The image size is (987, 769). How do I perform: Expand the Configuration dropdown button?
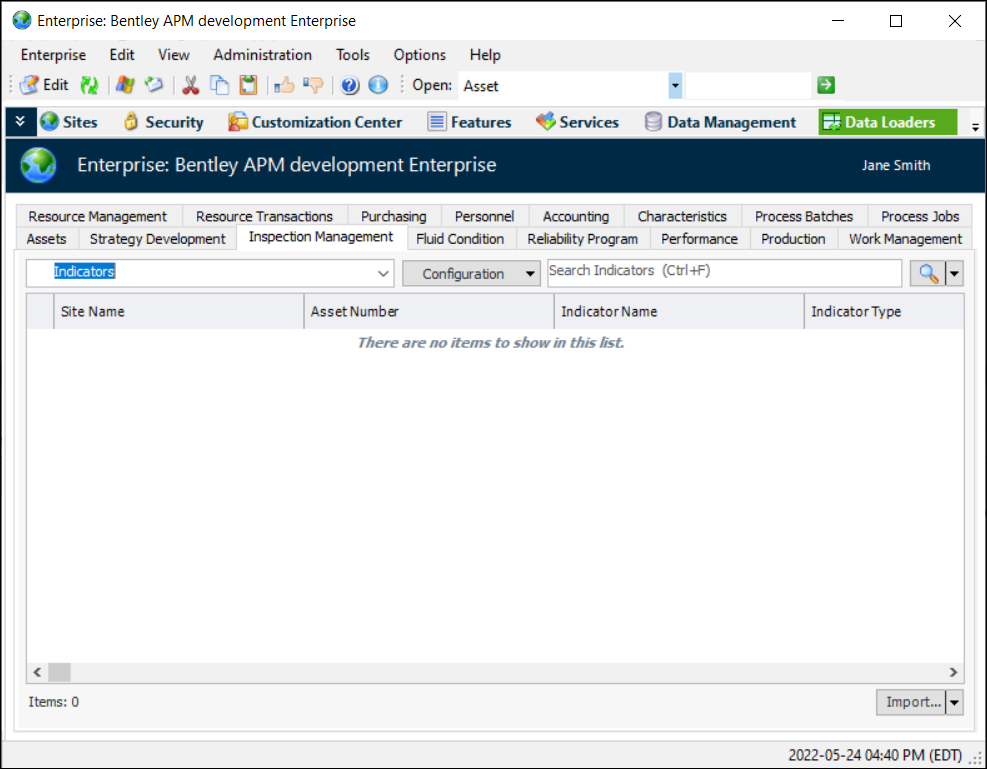tap(530, 274)
